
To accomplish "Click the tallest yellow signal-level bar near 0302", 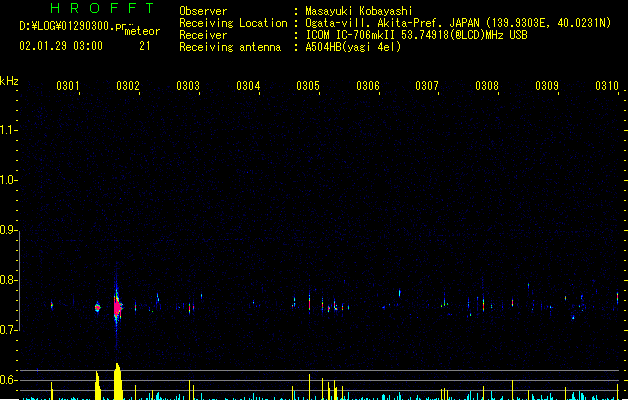I will tap(118, 381).
